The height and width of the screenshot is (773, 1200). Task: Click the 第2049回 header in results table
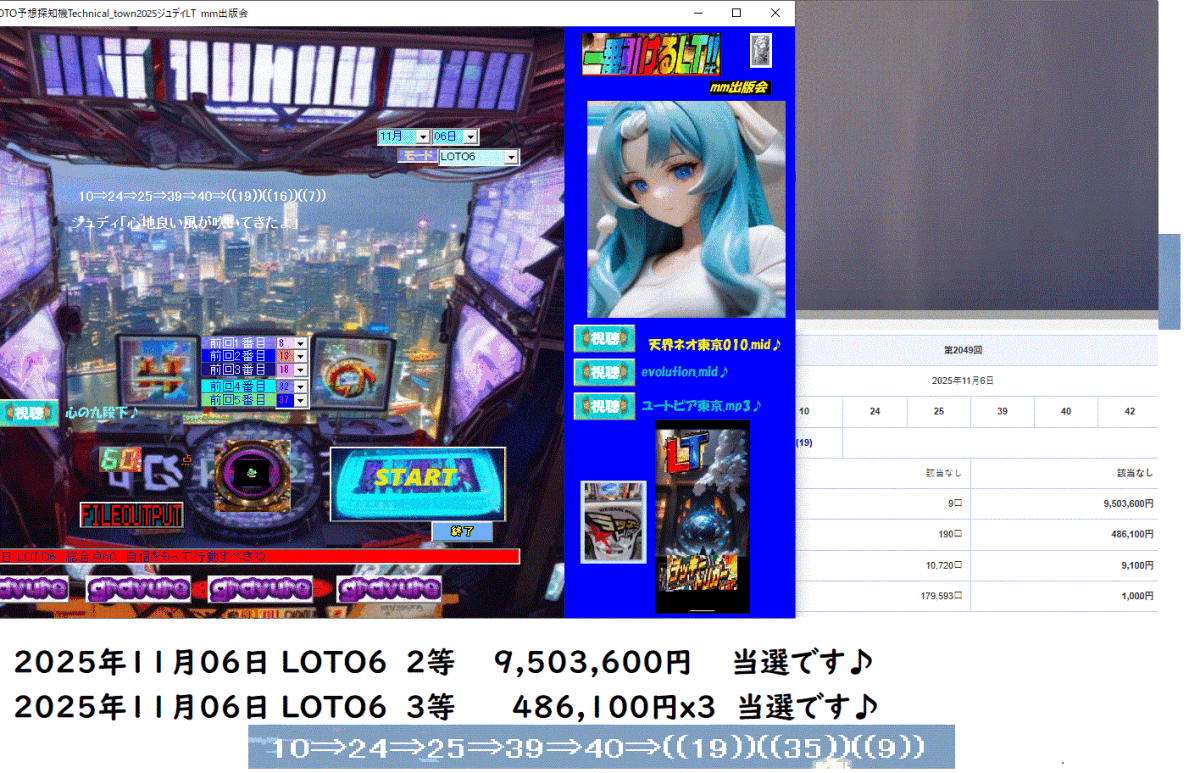point(964,351)
